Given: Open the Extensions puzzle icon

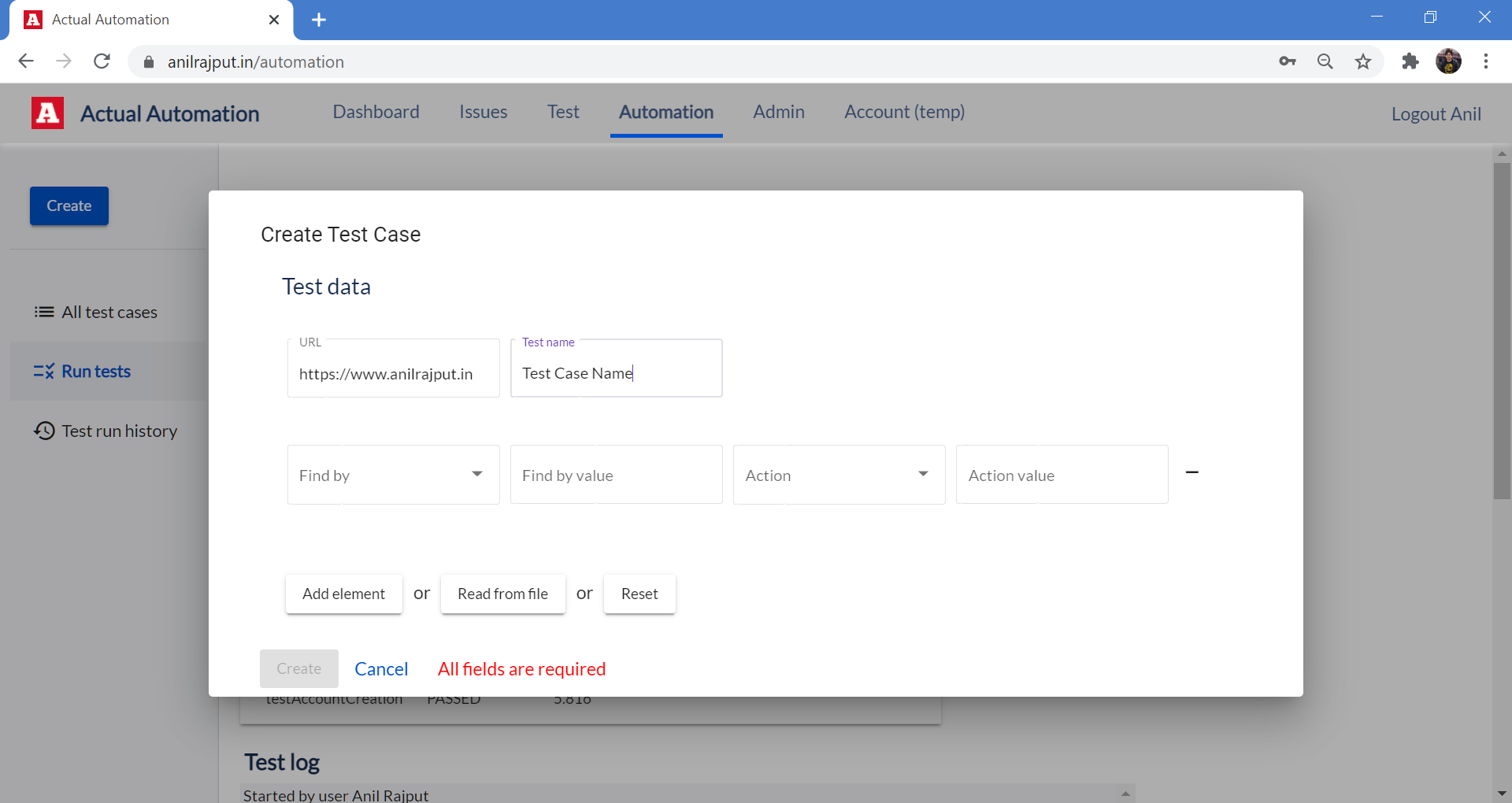Looking at the screenshot, I should (1410, 61).
